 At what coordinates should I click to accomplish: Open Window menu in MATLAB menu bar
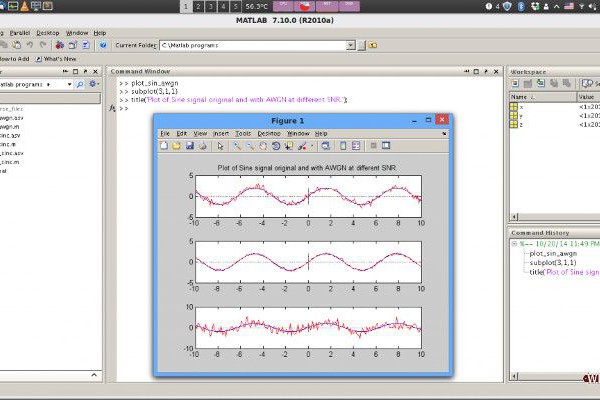point(77,33)
